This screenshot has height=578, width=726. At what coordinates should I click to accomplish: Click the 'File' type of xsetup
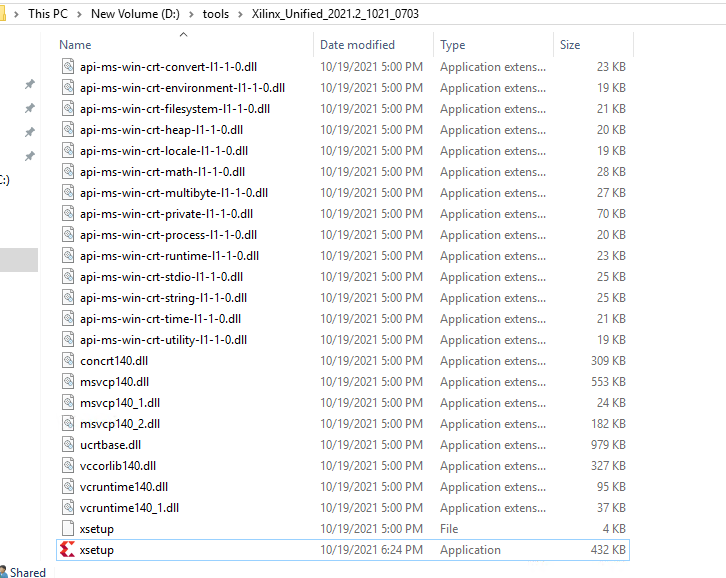click(449, 528)
